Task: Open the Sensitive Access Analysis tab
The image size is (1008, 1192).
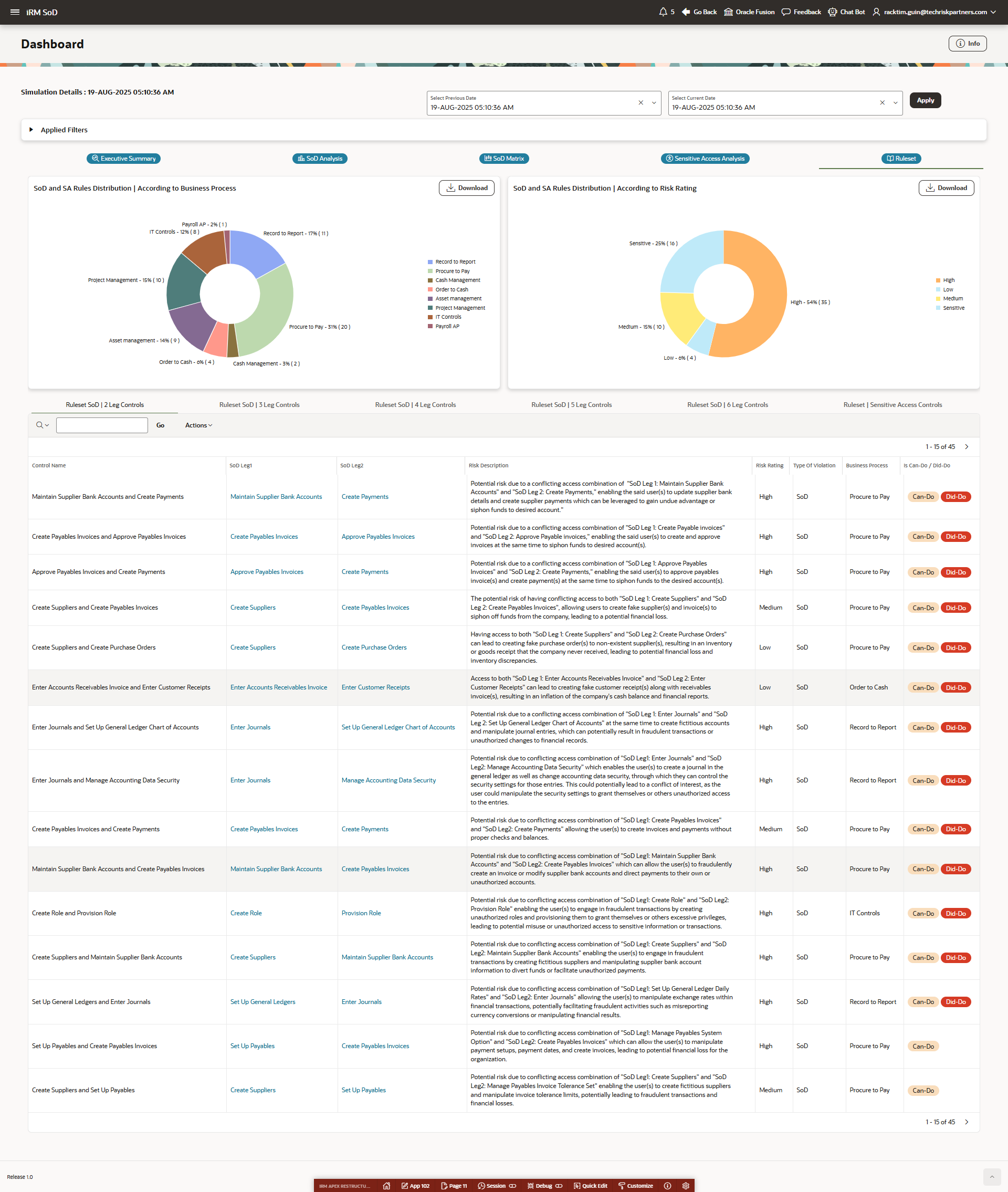Action: (x=705, y=158)
